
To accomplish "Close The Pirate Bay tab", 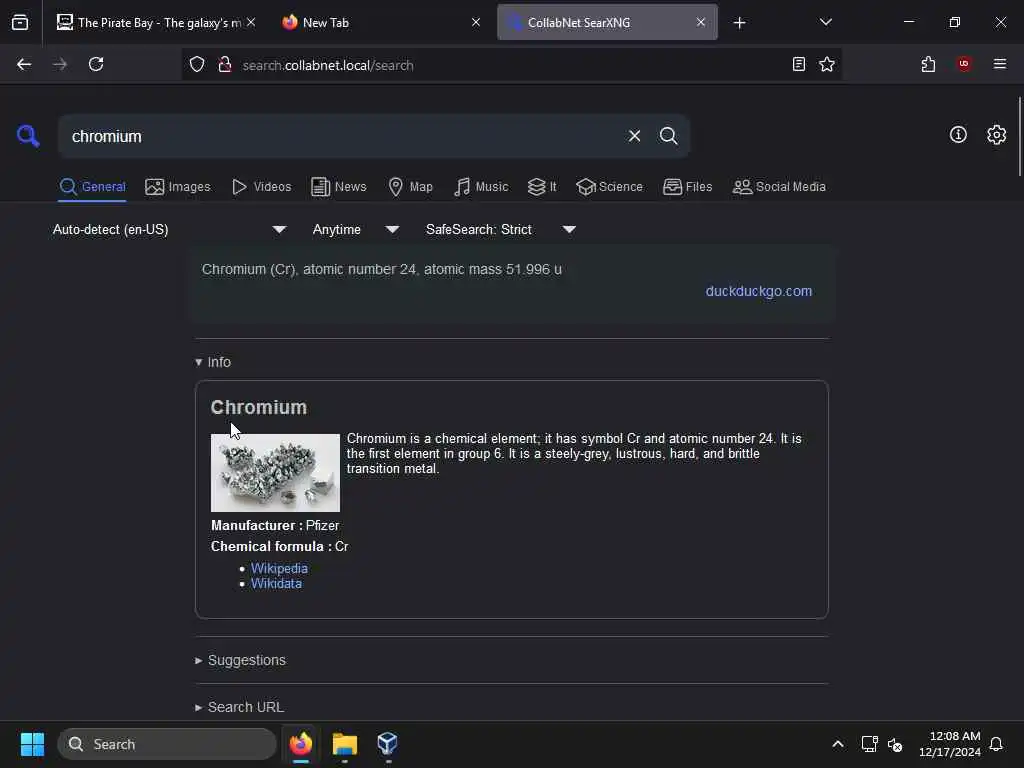I will [251, 22].
